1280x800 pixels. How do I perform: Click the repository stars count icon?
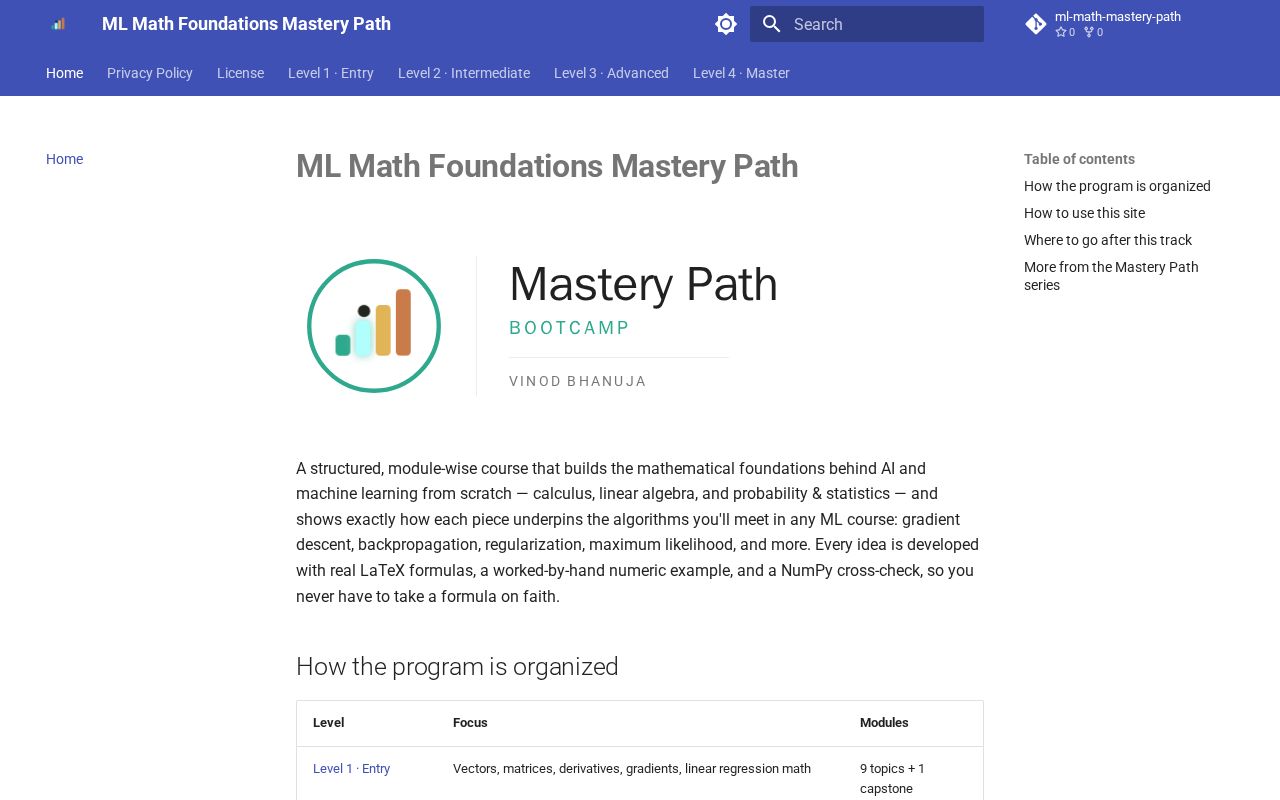click(x=1061, y=32)
